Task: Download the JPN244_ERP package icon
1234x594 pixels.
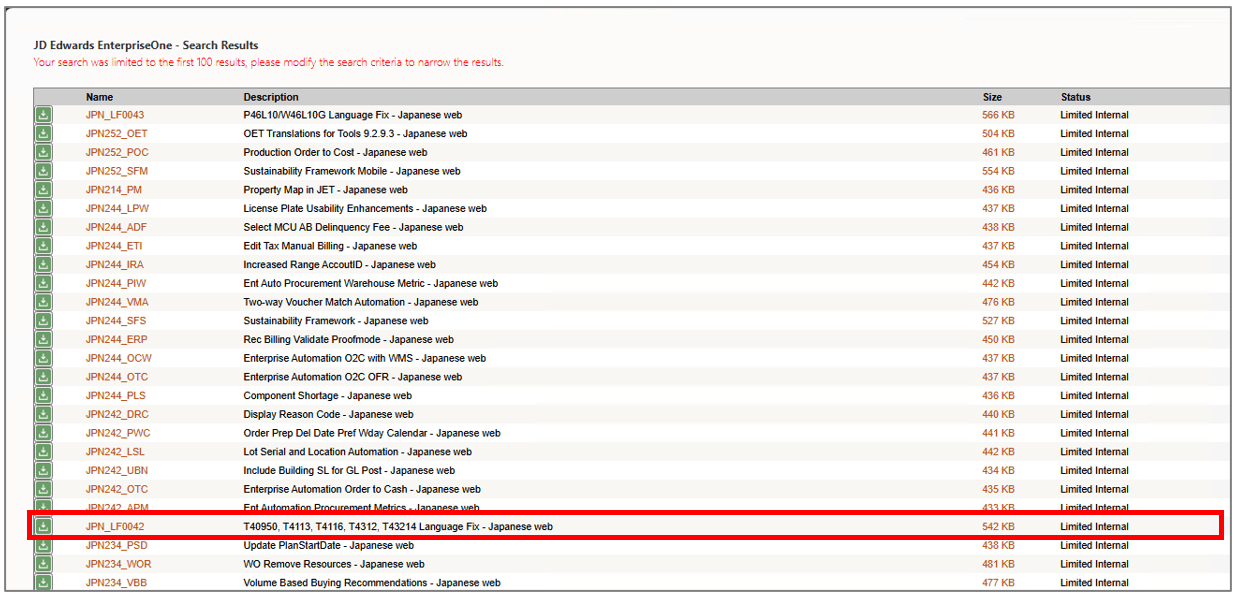Action: 43,339
